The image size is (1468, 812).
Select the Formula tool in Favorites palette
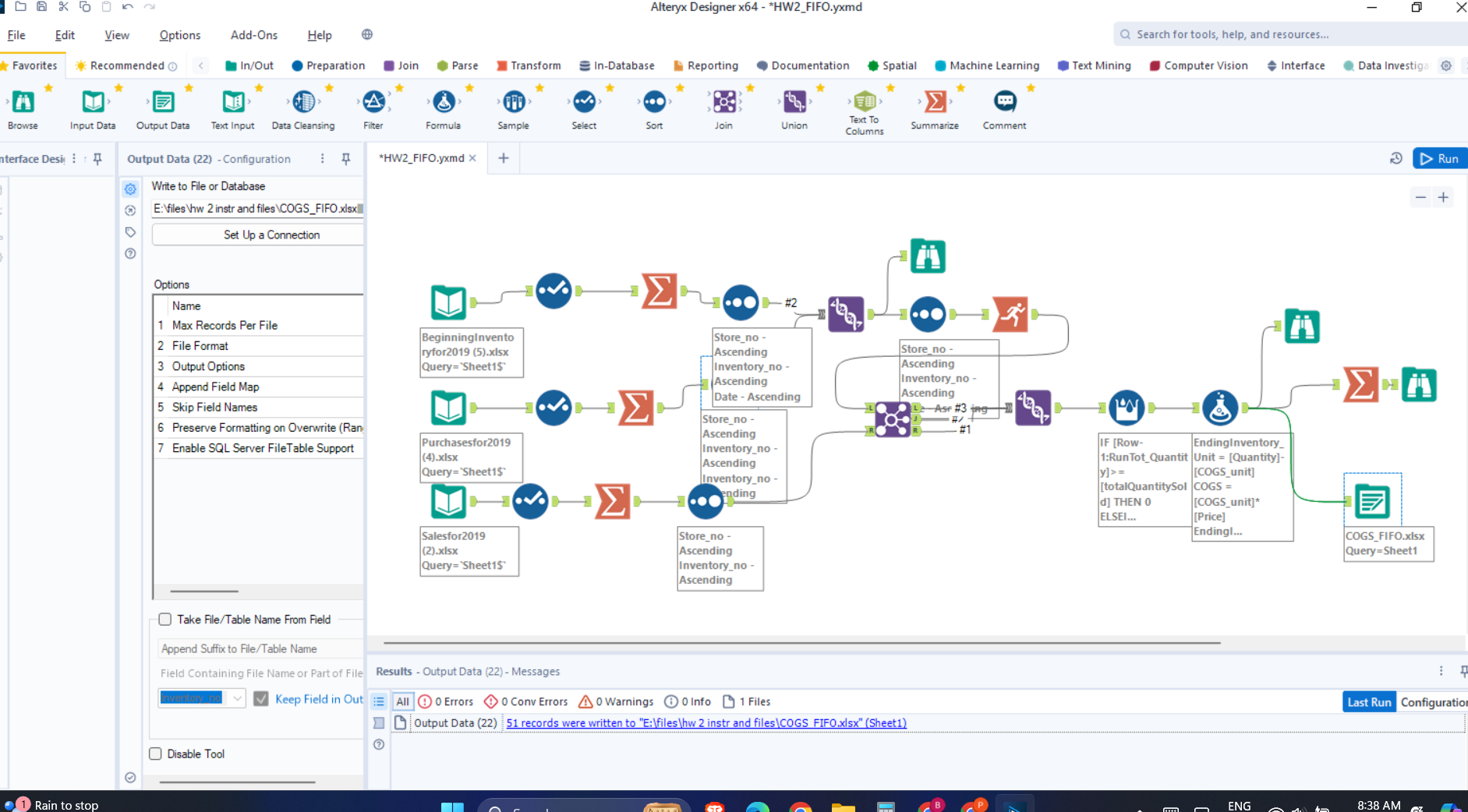pos(443,102)
